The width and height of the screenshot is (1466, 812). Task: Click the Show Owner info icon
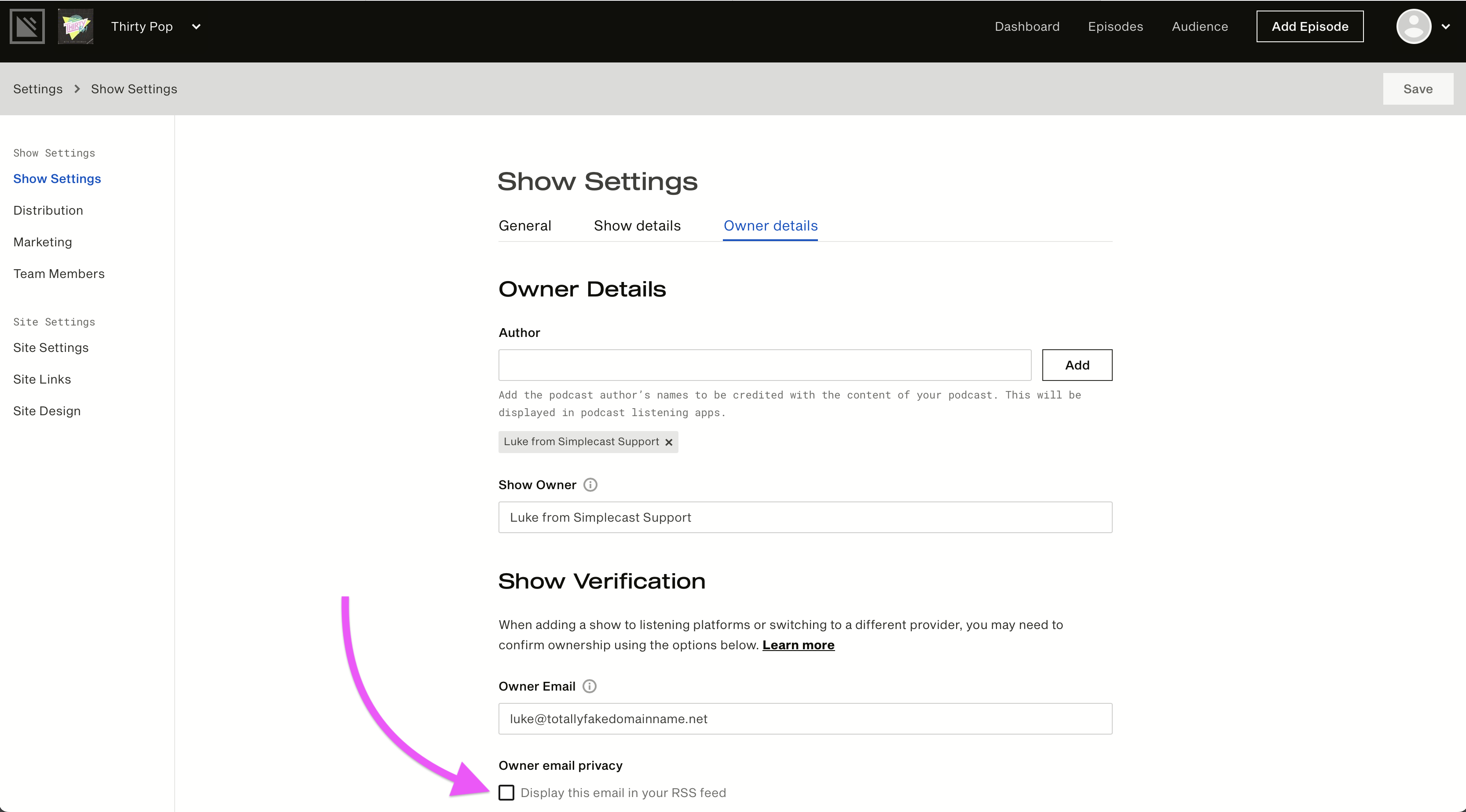591,485
